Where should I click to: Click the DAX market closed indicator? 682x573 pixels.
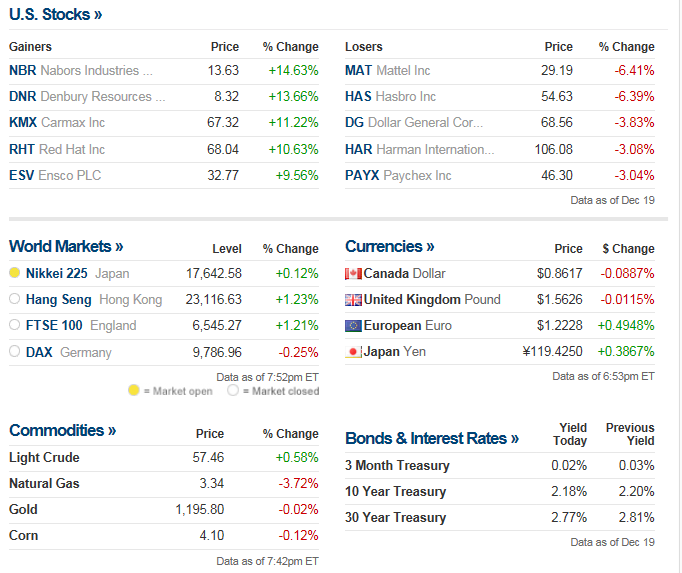click(x=14, y=351)
